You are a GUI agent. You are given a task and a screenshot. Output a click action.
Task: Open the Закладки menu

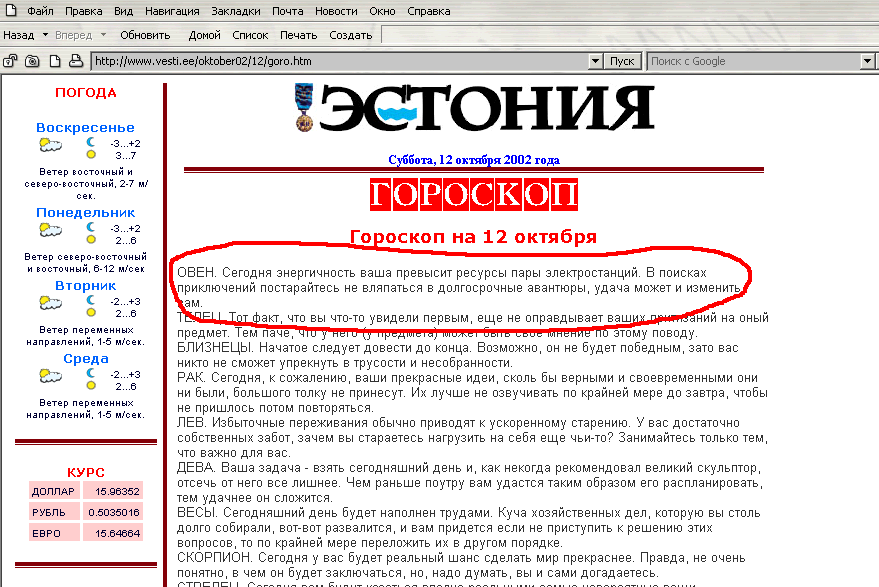tap(236, 11)
